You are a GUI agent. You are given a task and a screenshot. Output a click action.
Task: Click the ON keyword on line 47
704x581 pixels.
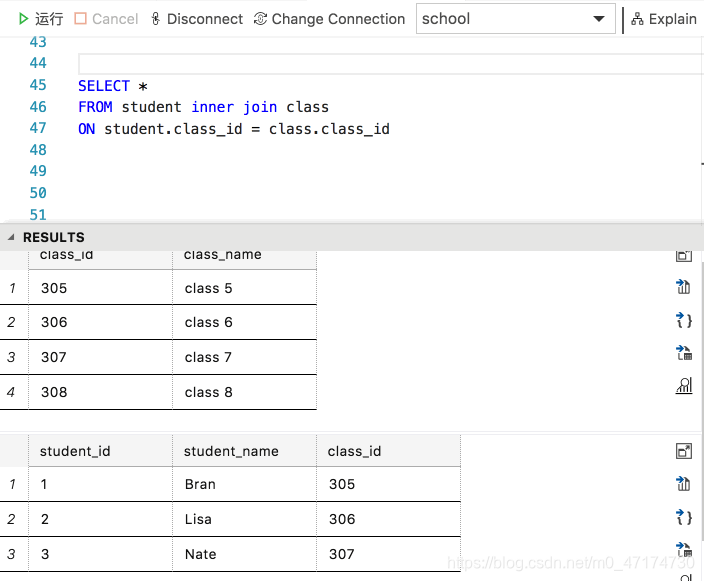87,129
